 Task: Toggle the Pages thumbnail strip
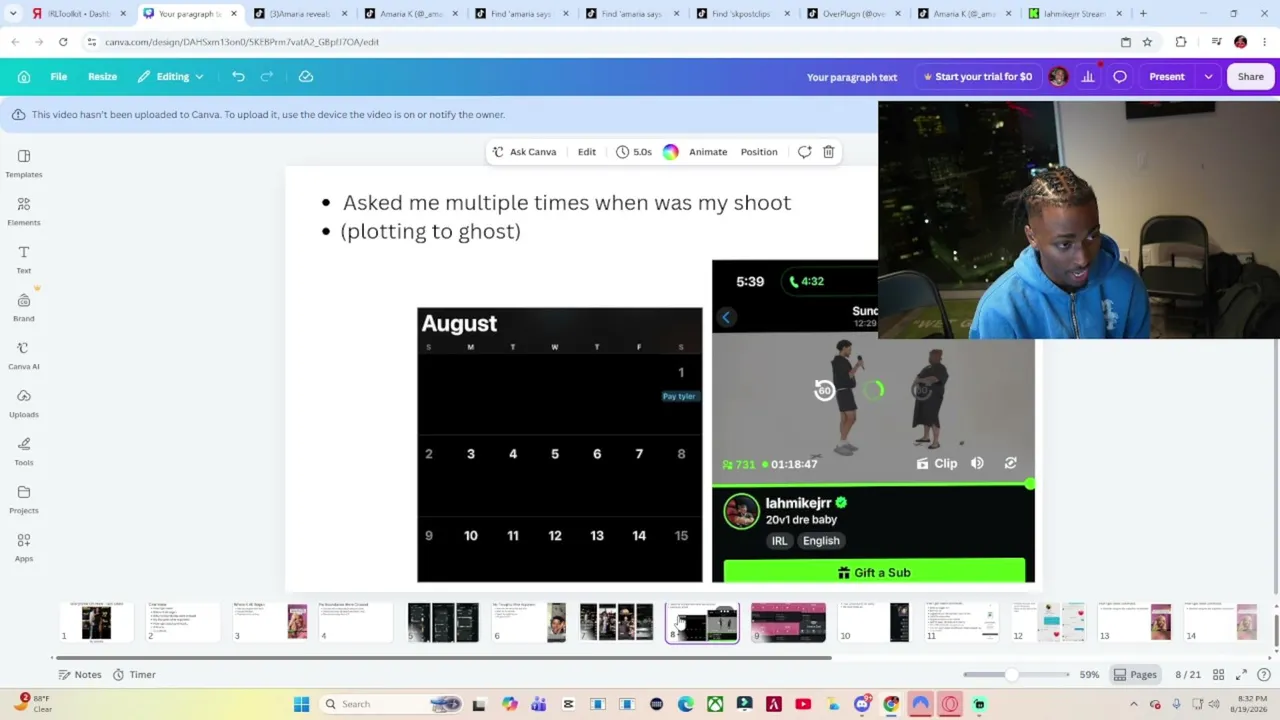click(1135, 675)
